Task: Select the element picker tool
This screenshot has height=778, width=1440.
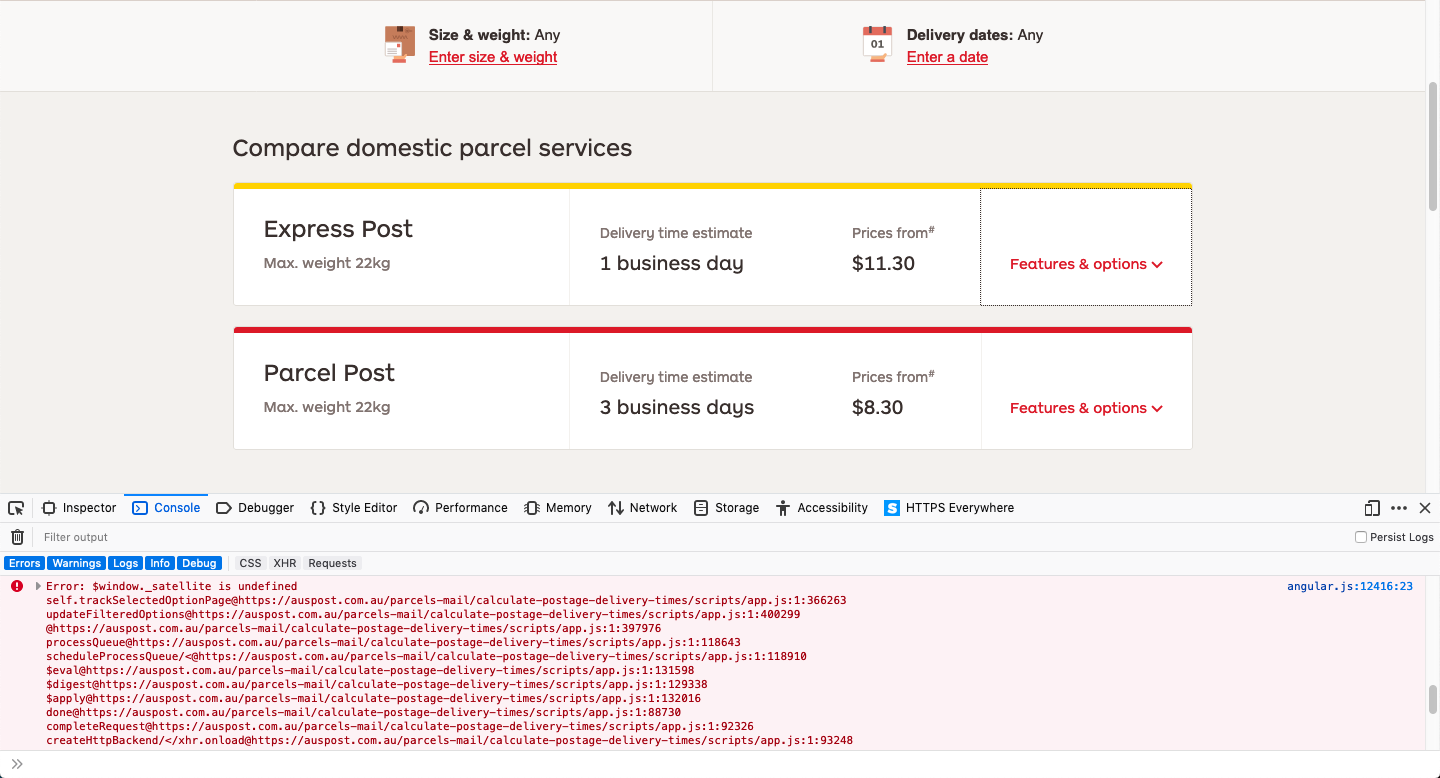Action: coord(16,507)
